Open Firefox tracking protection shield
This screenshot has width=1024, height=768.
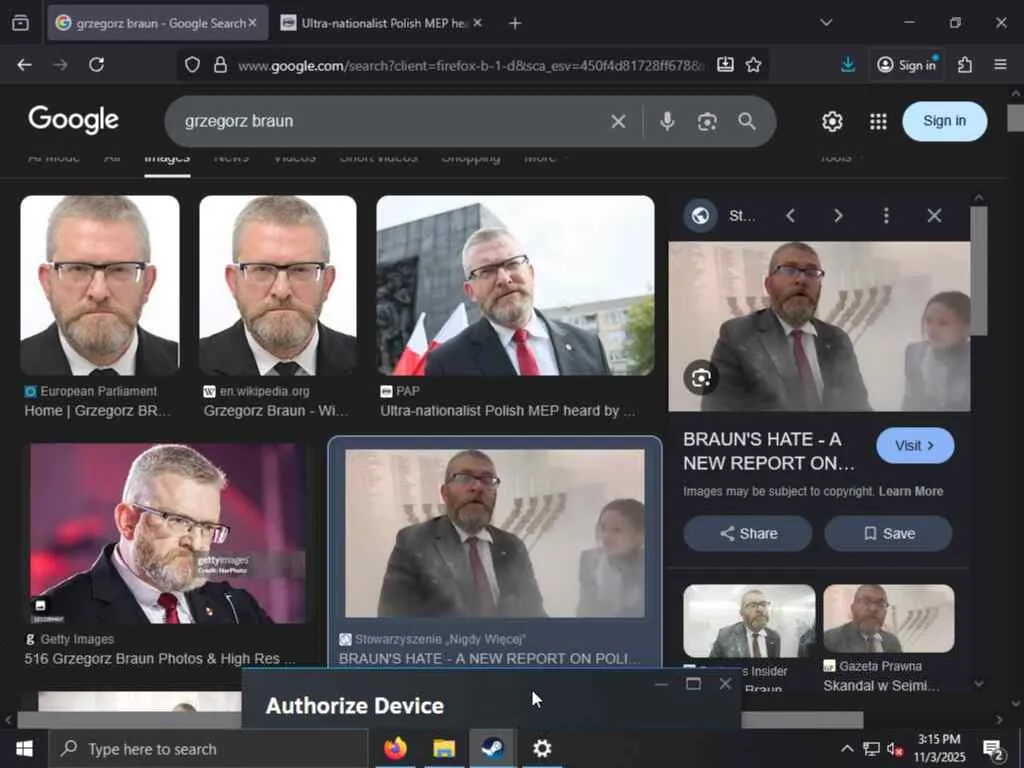pos(192,65)
